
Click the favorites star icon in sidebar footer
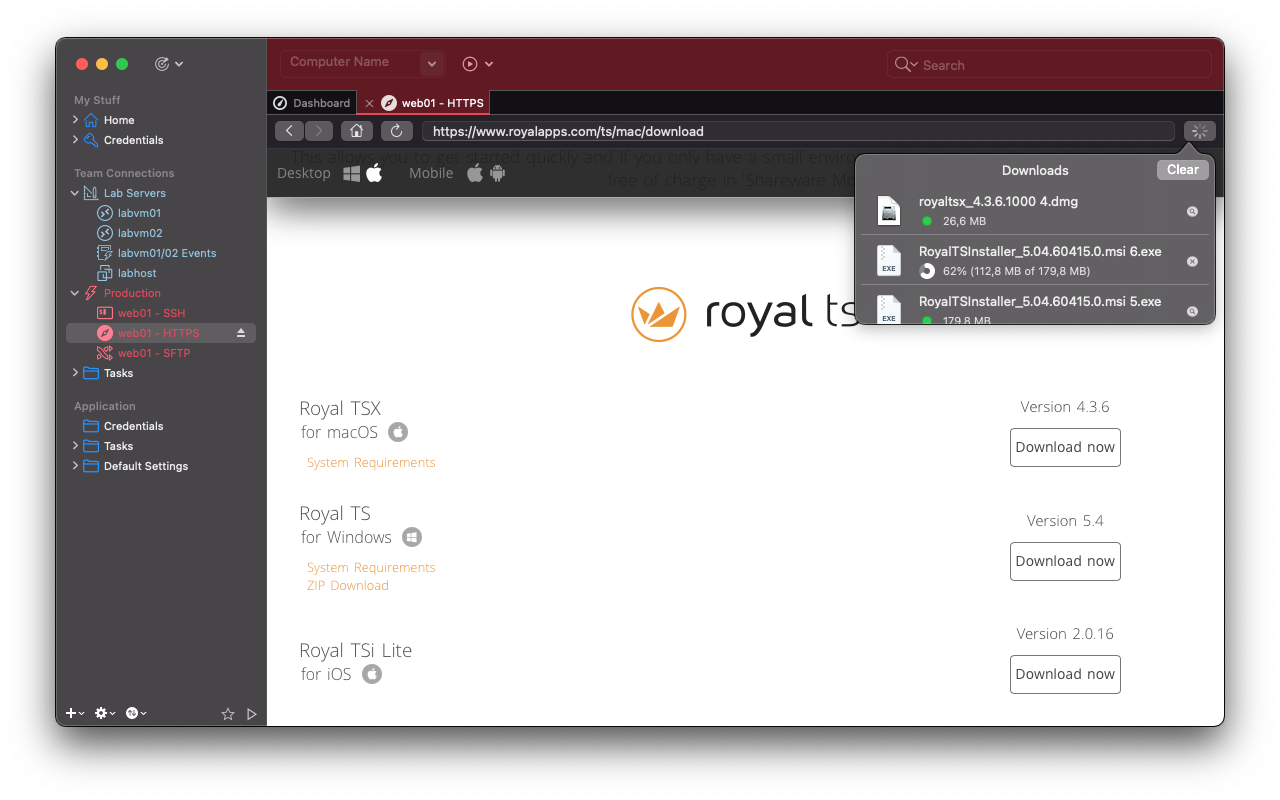coord(227,714)
